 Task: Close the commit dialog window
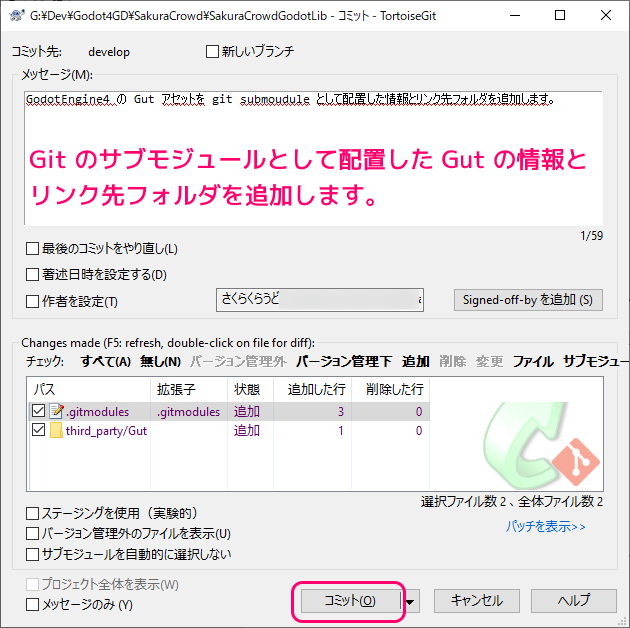pyautogui.click(x=606, y=15)
